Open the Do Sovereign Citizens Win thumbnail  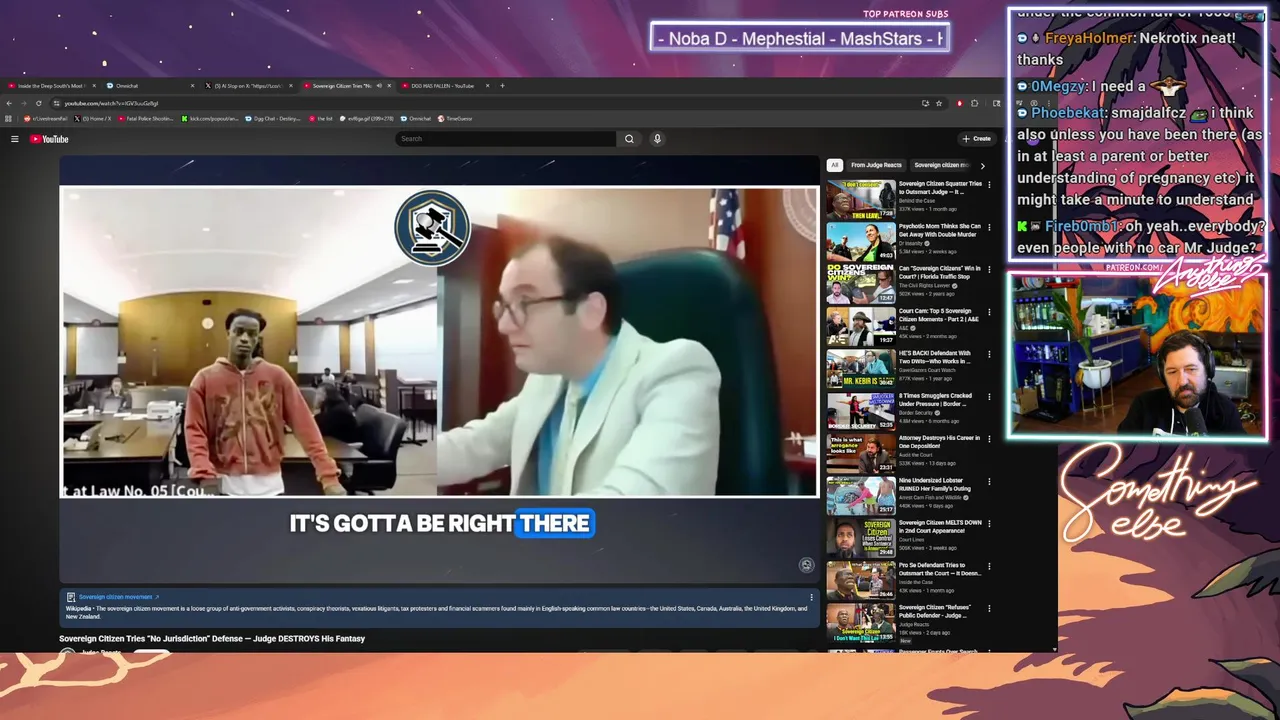click(x=860, y=284)
